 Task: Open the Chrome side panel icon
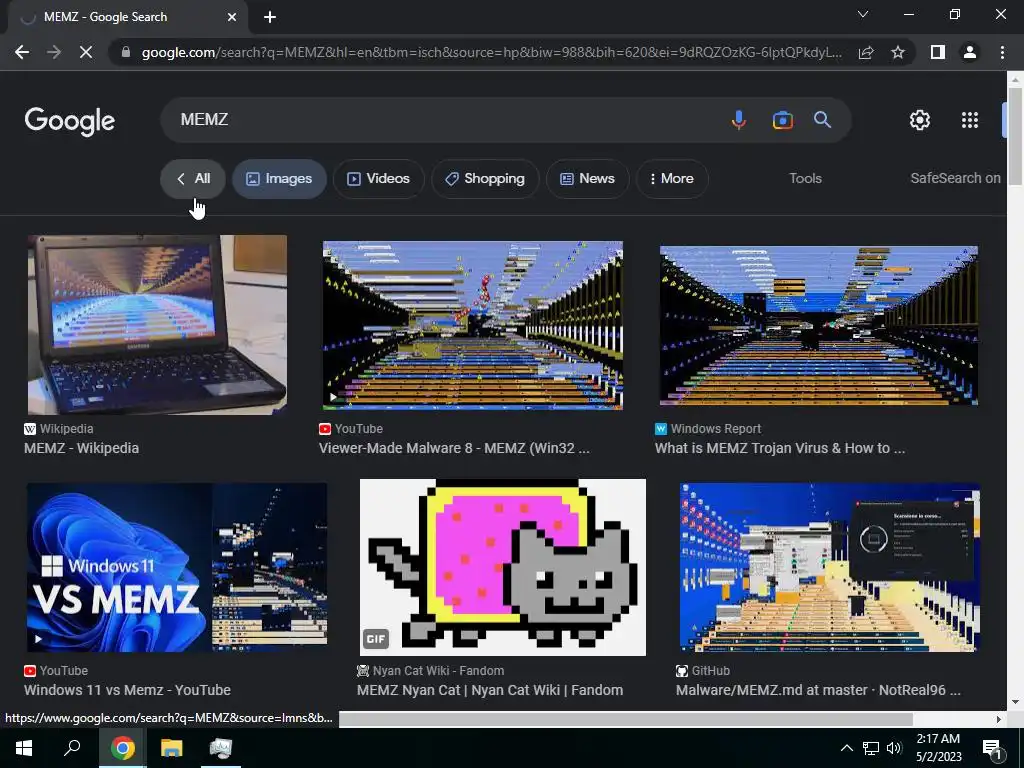coord(938,52)
